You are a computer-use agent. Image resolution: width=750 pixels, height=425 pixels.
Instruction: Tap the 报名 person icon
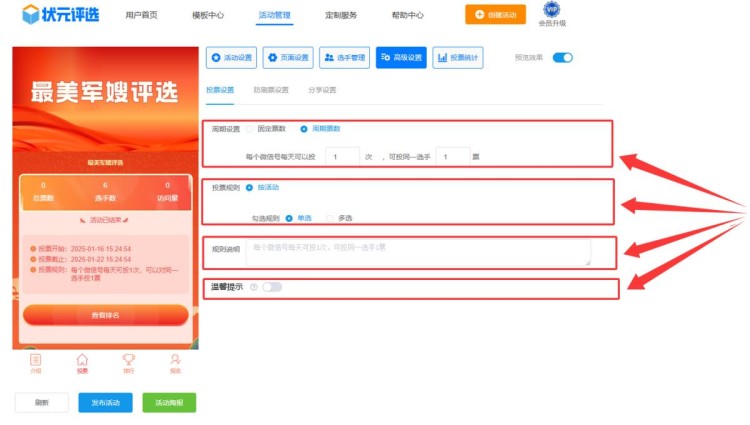pos(175,362)
